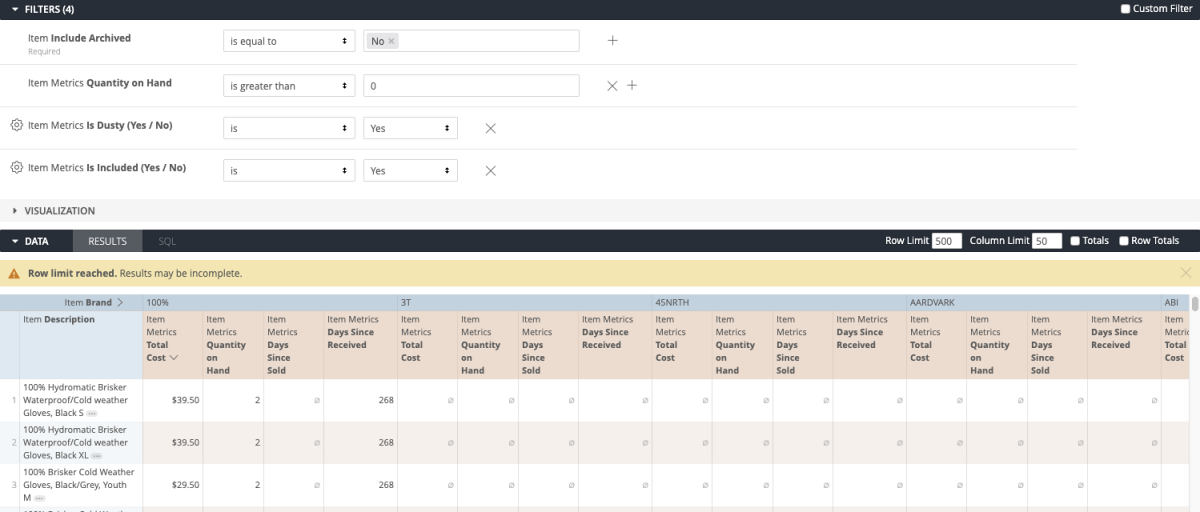Click Days Since Received header under AARDVARK
The height and width of the screenshot is (512, 1200).
(x=1124, y=344)
